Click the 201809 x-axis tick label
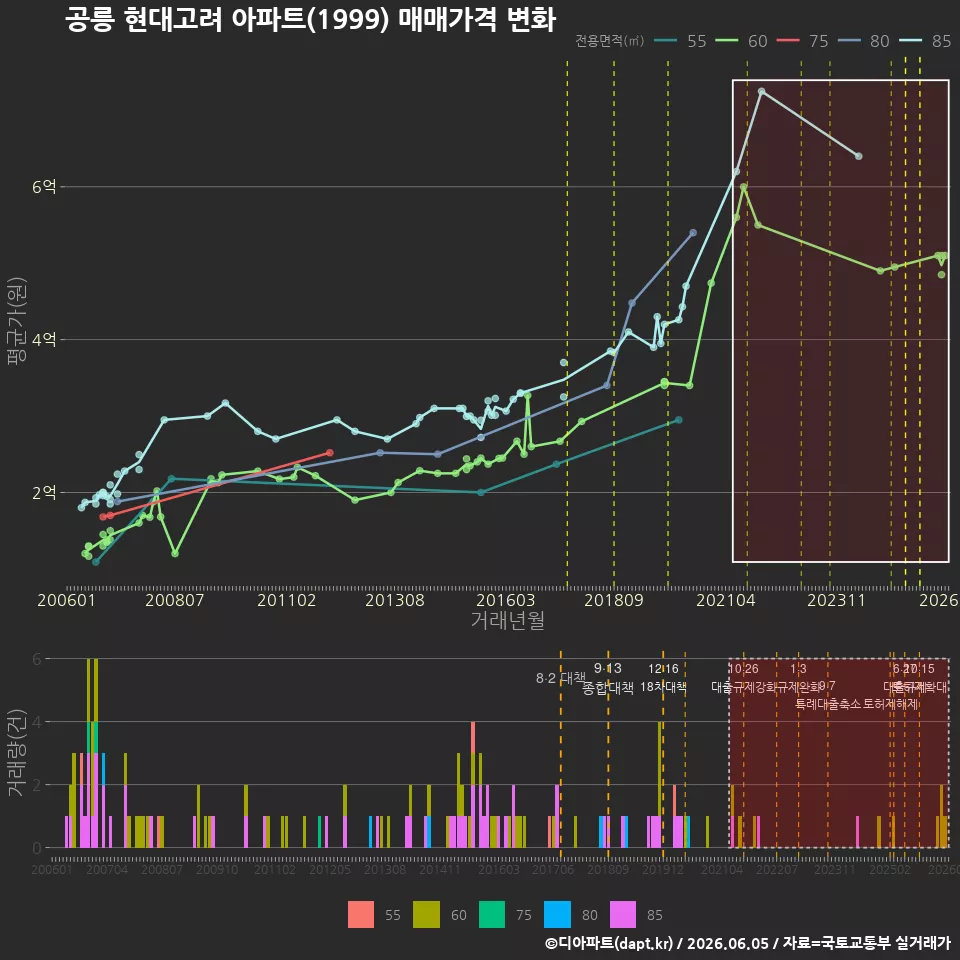The image size is (960, 960). click(613, 600)
